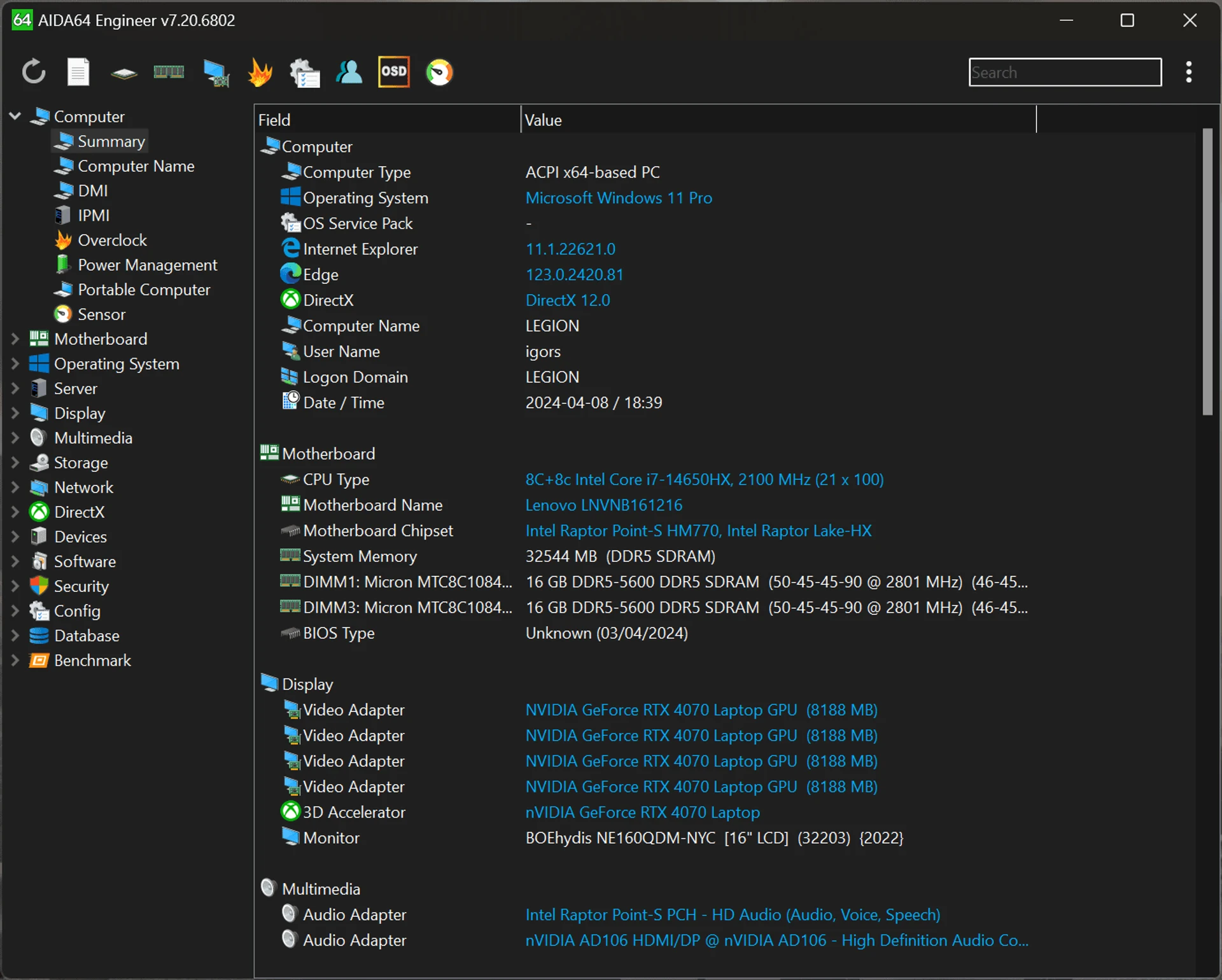Open the Report page icon
Screen dimensions: 1222x980
(78, 72)
